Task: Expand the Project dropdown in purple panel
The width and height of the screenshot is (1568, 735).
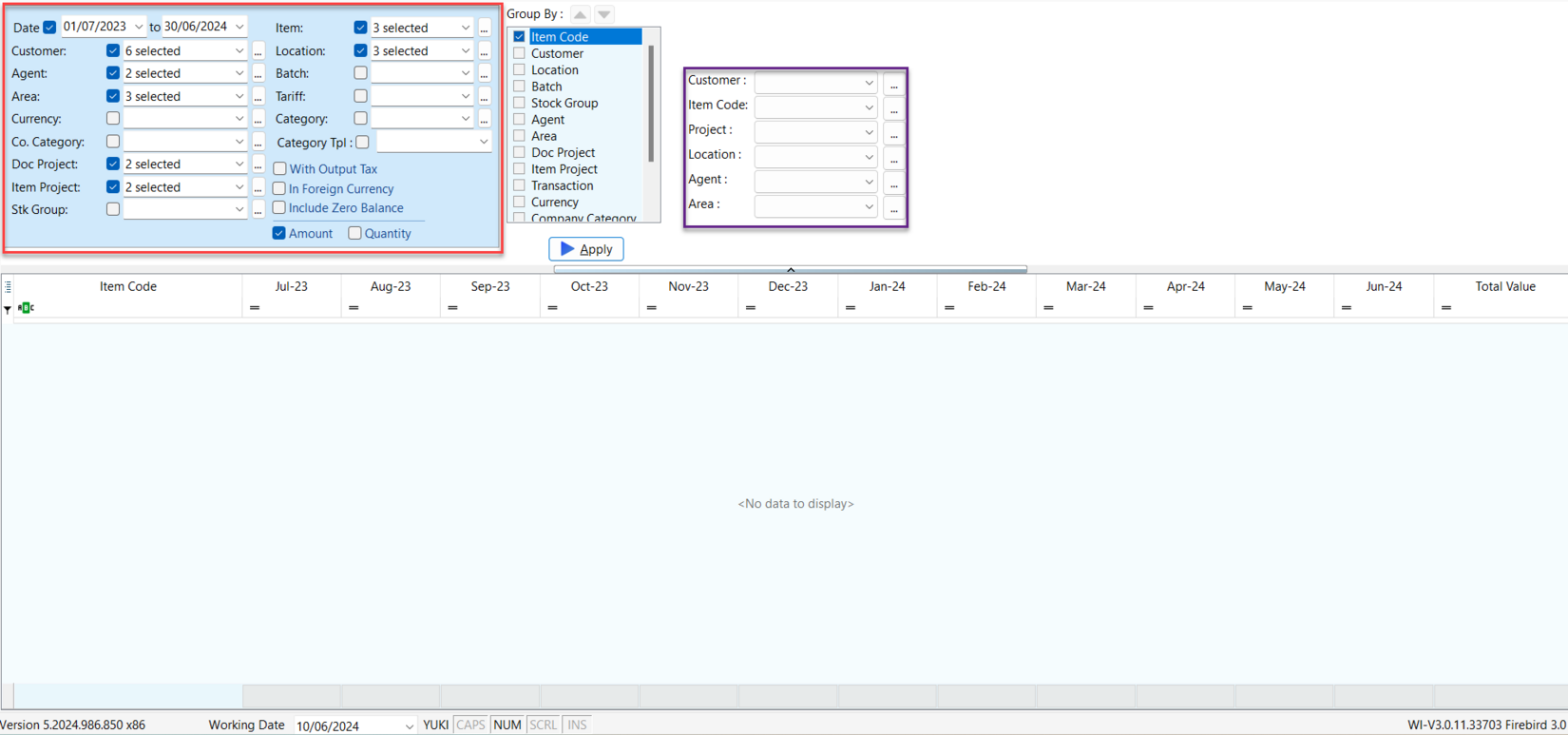Action: (x=868, y=133)
